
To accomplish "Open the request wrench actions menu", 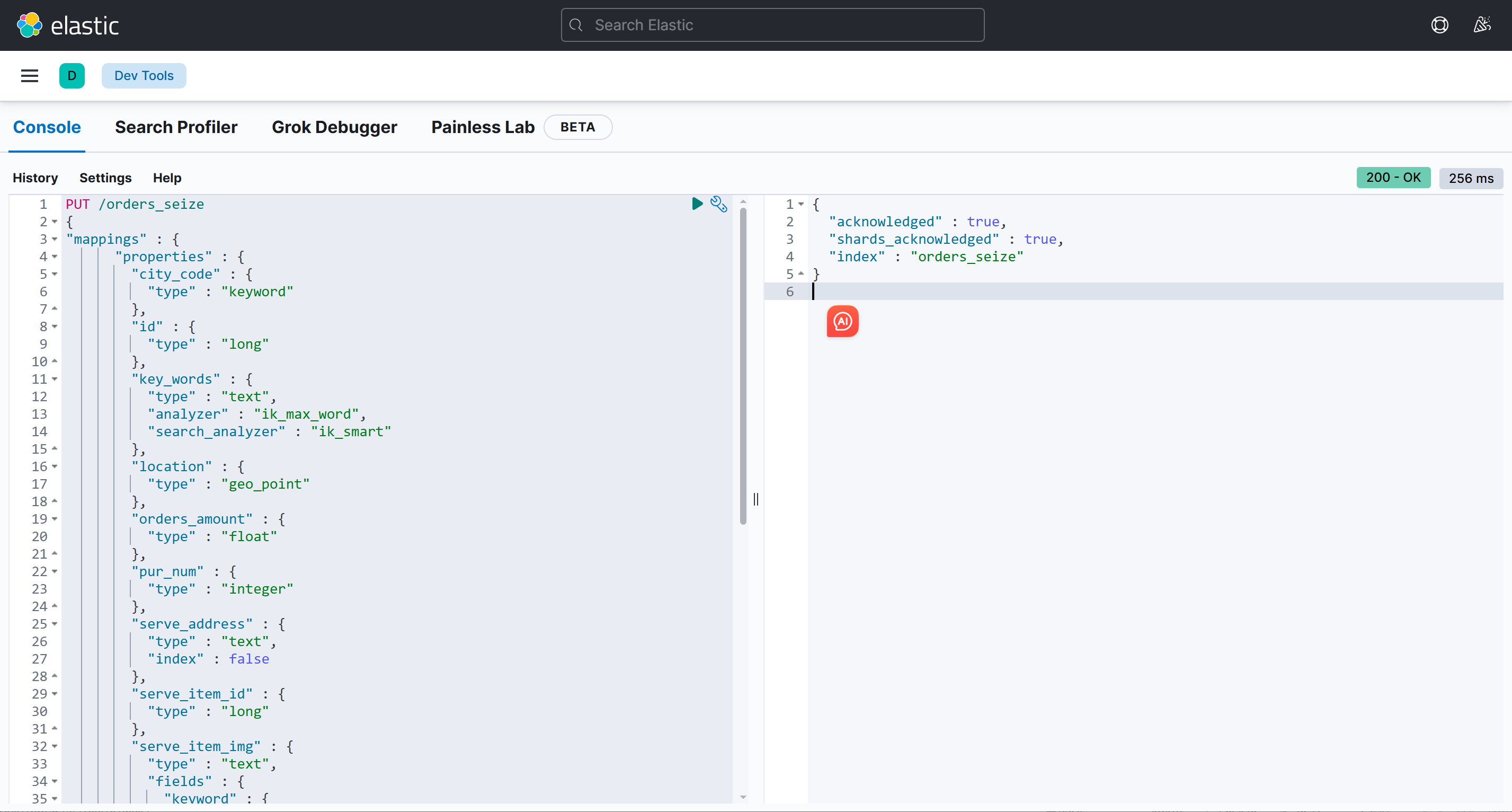I will click(x=719, y=204).
